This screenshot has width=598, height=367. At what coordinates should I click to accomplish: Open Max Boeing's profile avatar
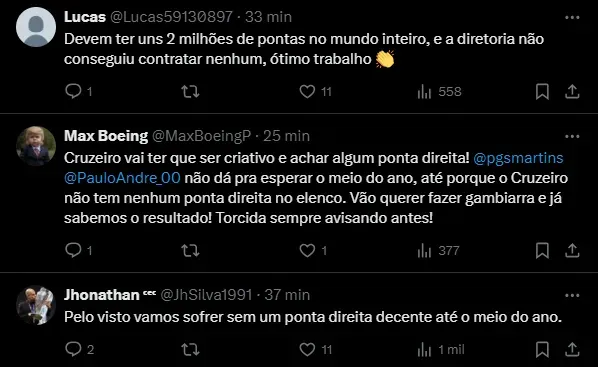pos(36,146)
